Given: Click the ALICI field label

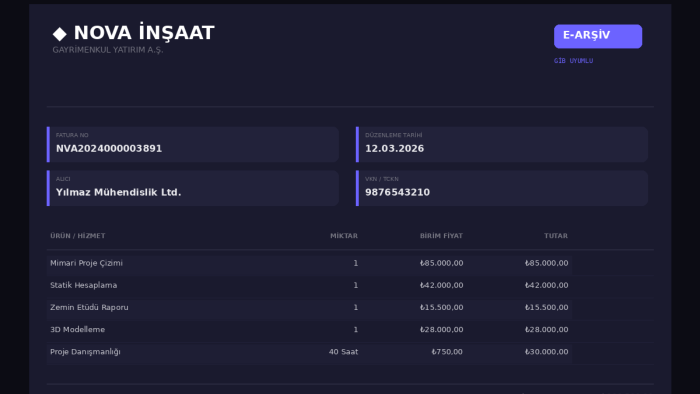Looking at the screenshot, I should coord(63,179).
